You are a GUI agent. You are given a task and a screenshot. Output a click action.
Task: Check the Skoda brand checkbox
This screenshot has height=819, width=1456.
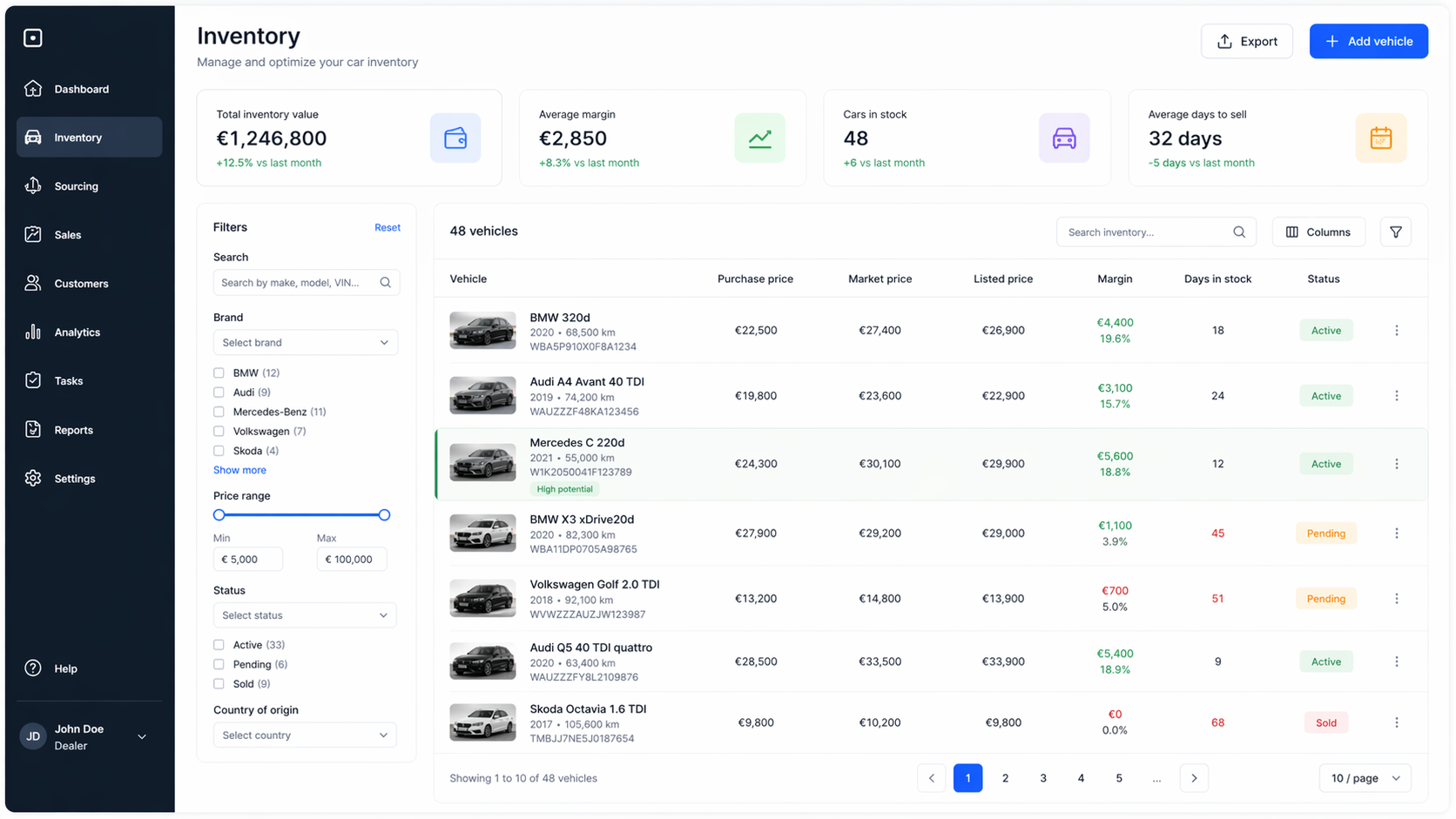tap(219, 451)
